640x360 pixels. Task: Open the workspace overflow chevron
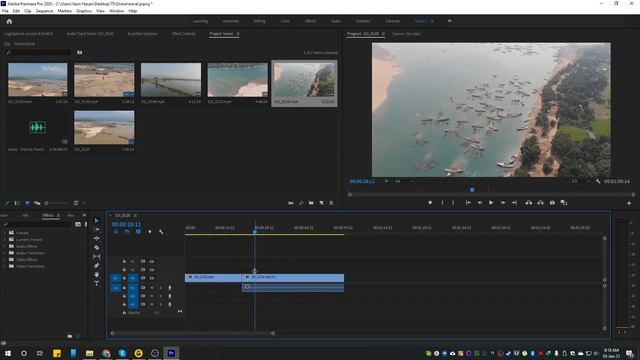tap(449, 21)
